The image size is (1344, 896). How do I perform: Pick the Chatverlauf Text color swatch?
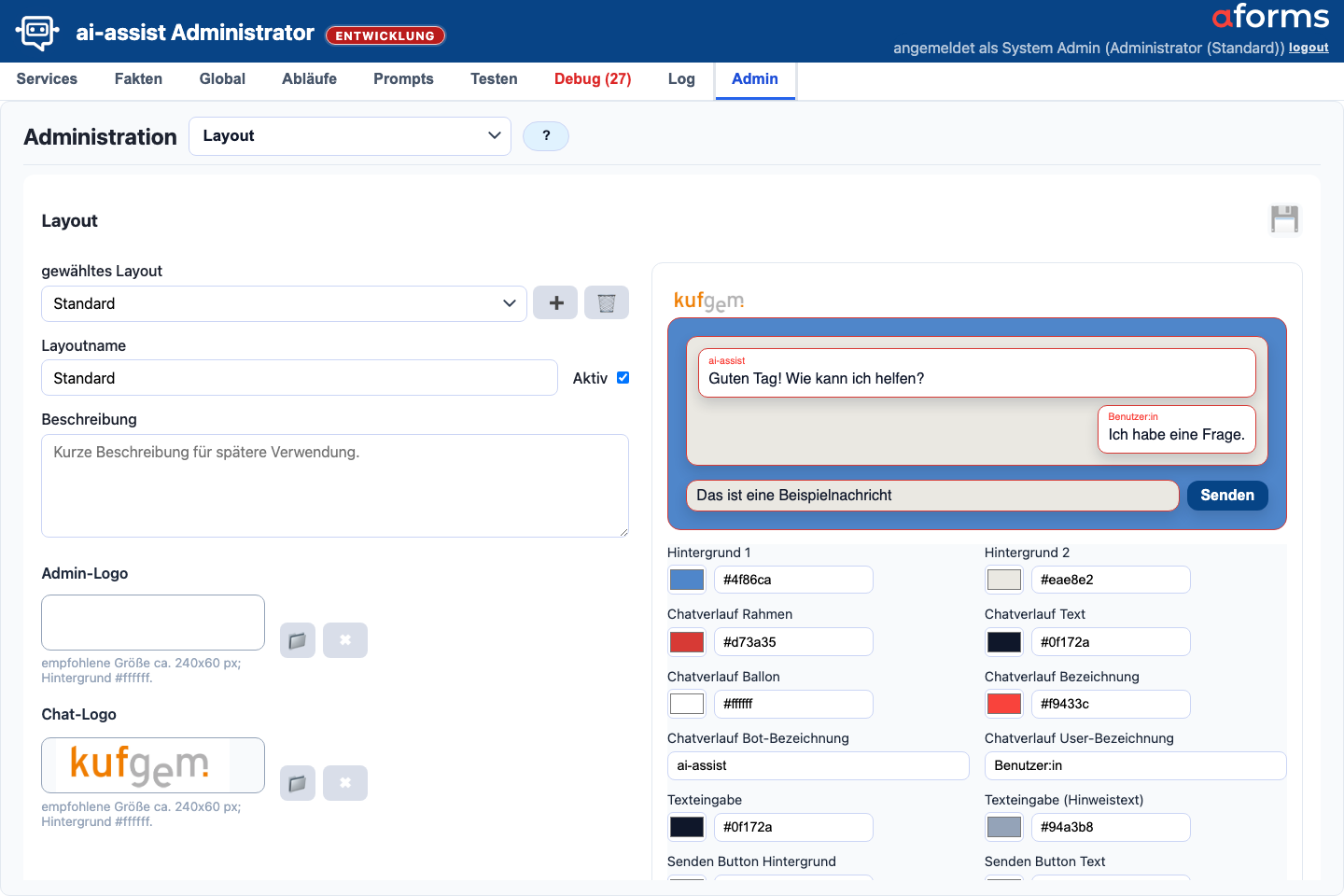1004,642
